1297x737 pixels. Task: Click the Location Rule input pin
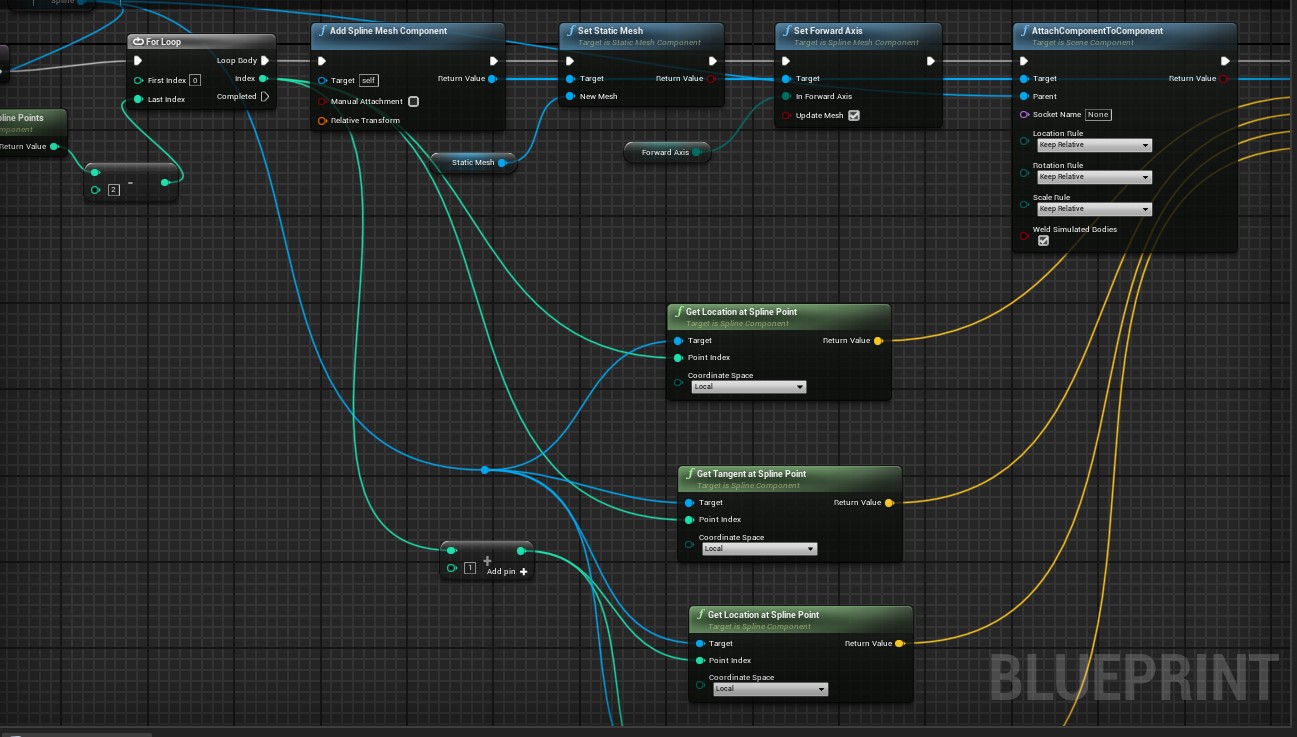click(1024, 141)
